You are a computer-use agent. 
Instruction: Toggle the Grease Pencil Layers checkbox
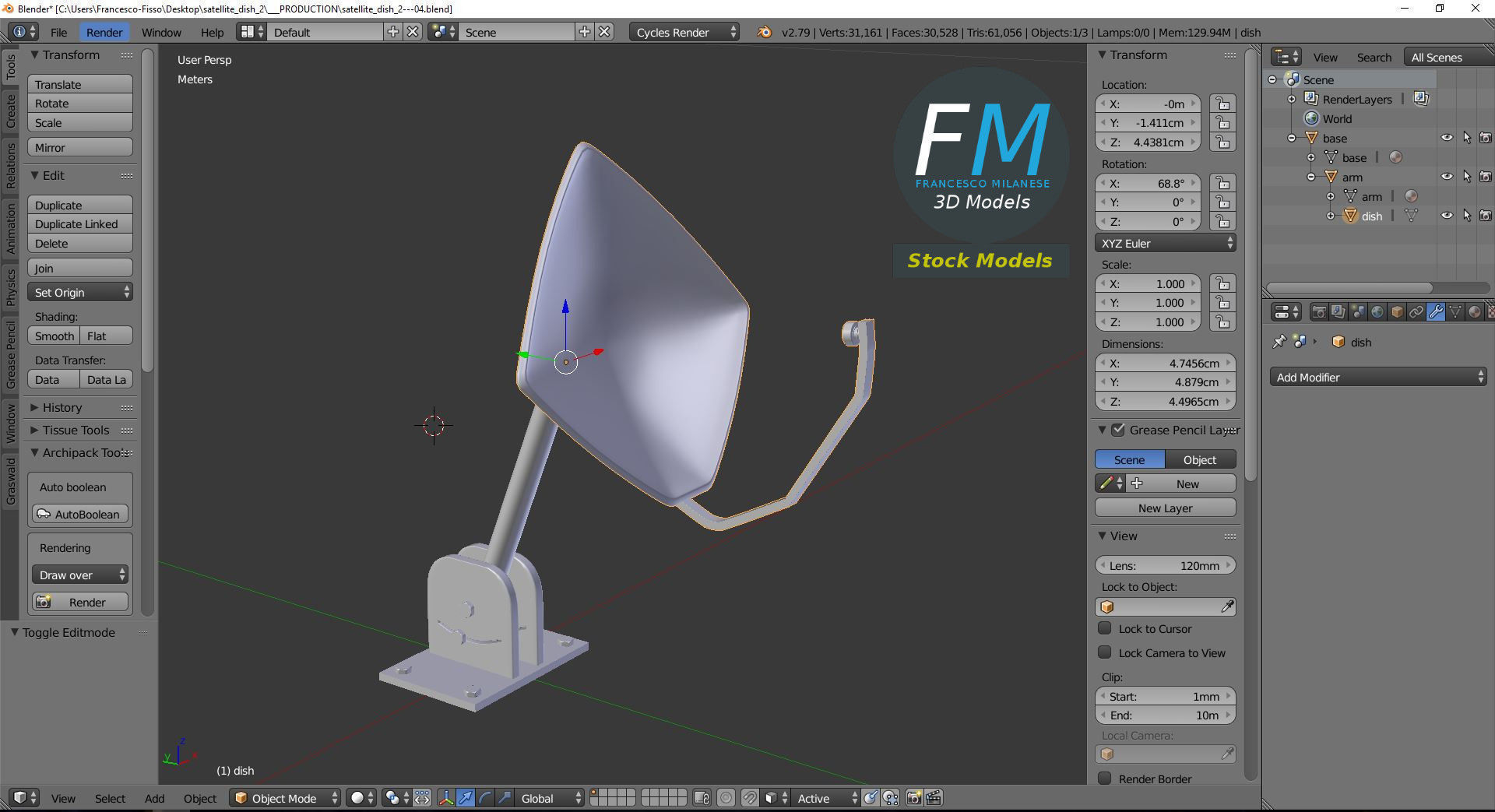(1118, 430)
